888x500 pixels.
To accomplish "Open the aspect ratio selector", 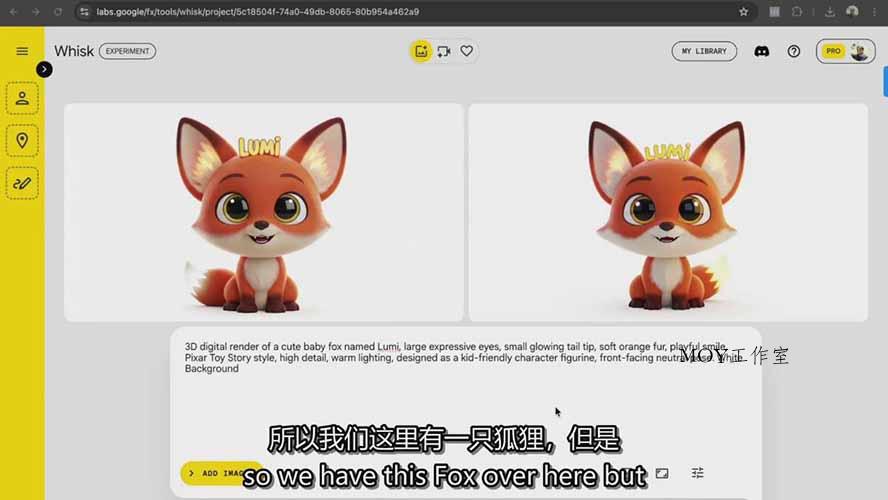I will point(662,473).
